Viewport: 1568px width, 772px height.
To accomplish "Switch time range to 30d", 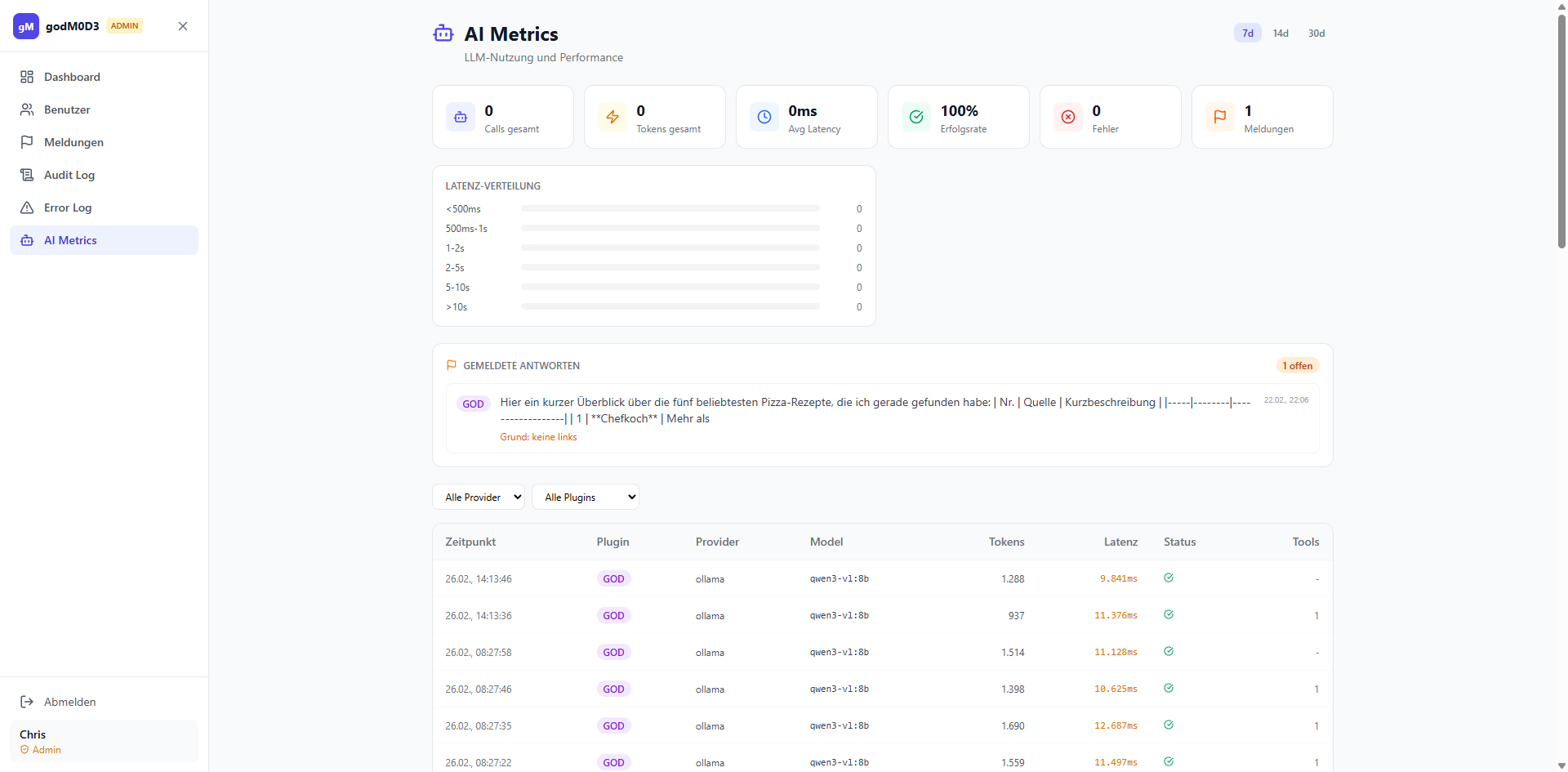I will point(1316,33).
